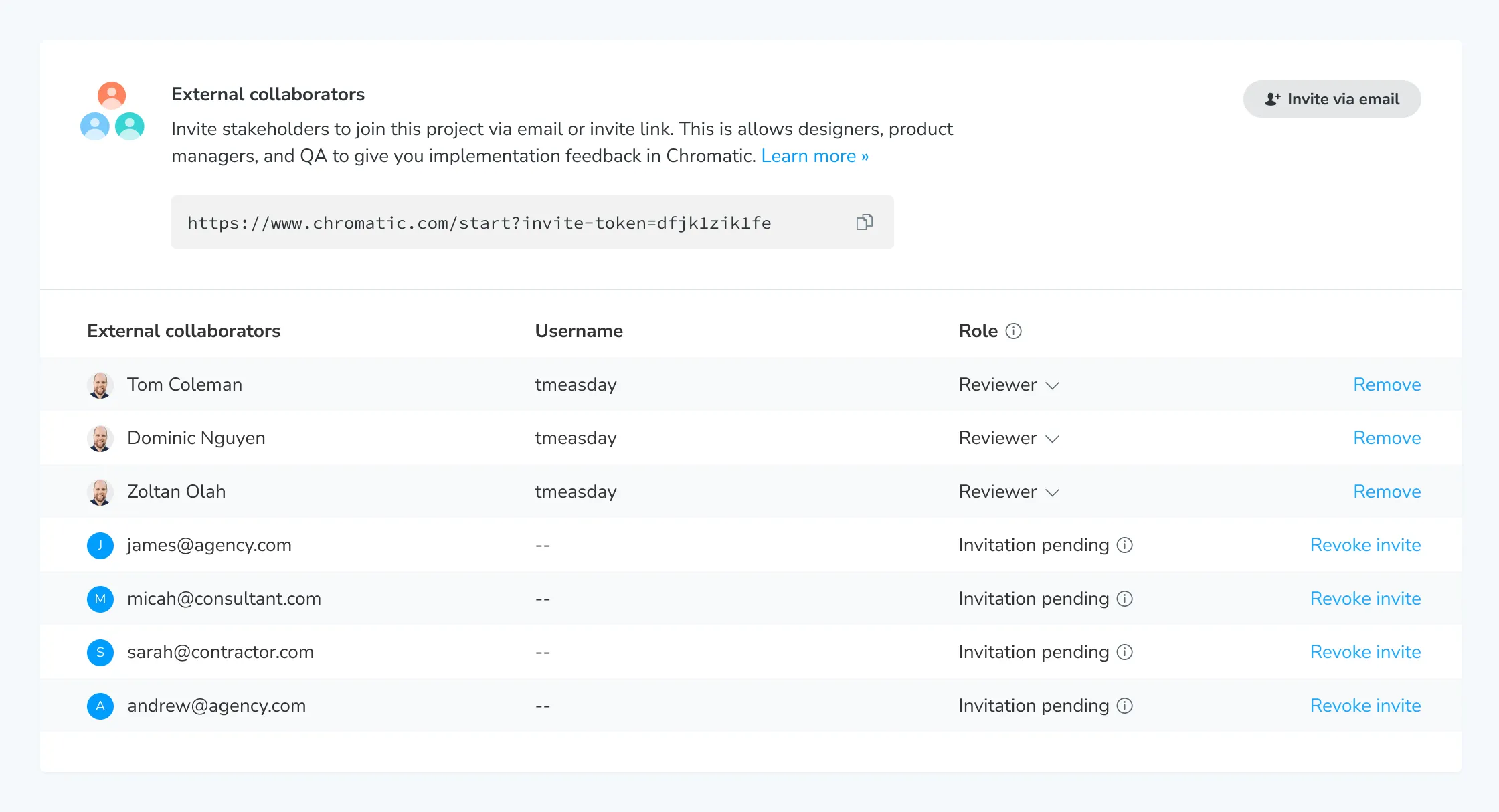Click the info icon next to Role header
1499x812 pixels.
click(x=1014, y=330)
